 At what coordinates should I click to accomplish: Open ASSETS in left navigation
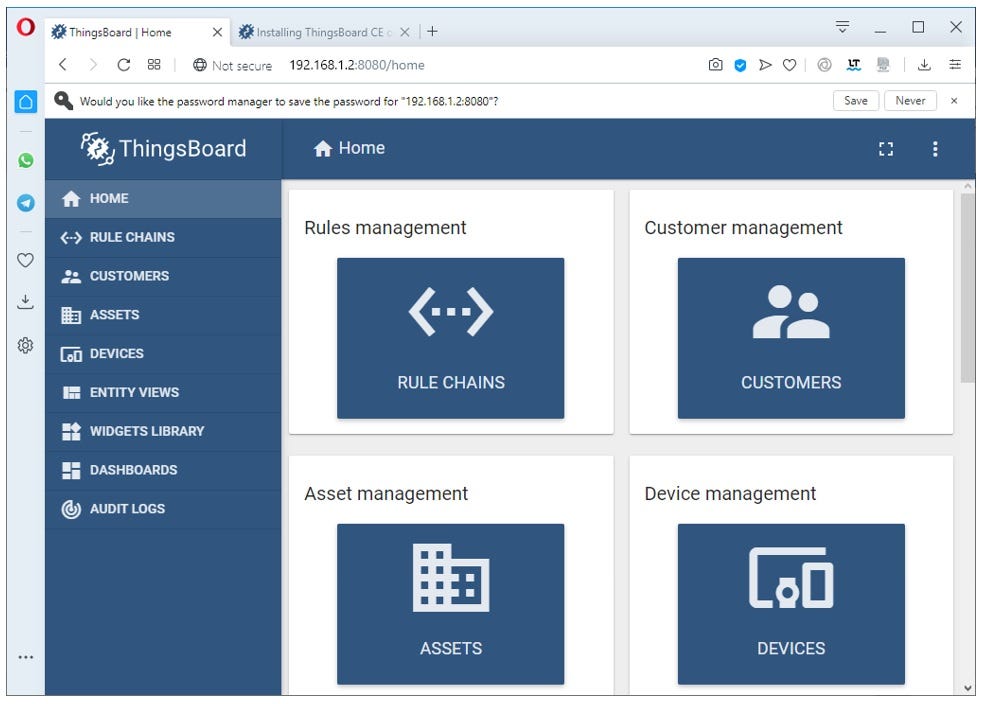pyautogui.click(x=163, y=316)
